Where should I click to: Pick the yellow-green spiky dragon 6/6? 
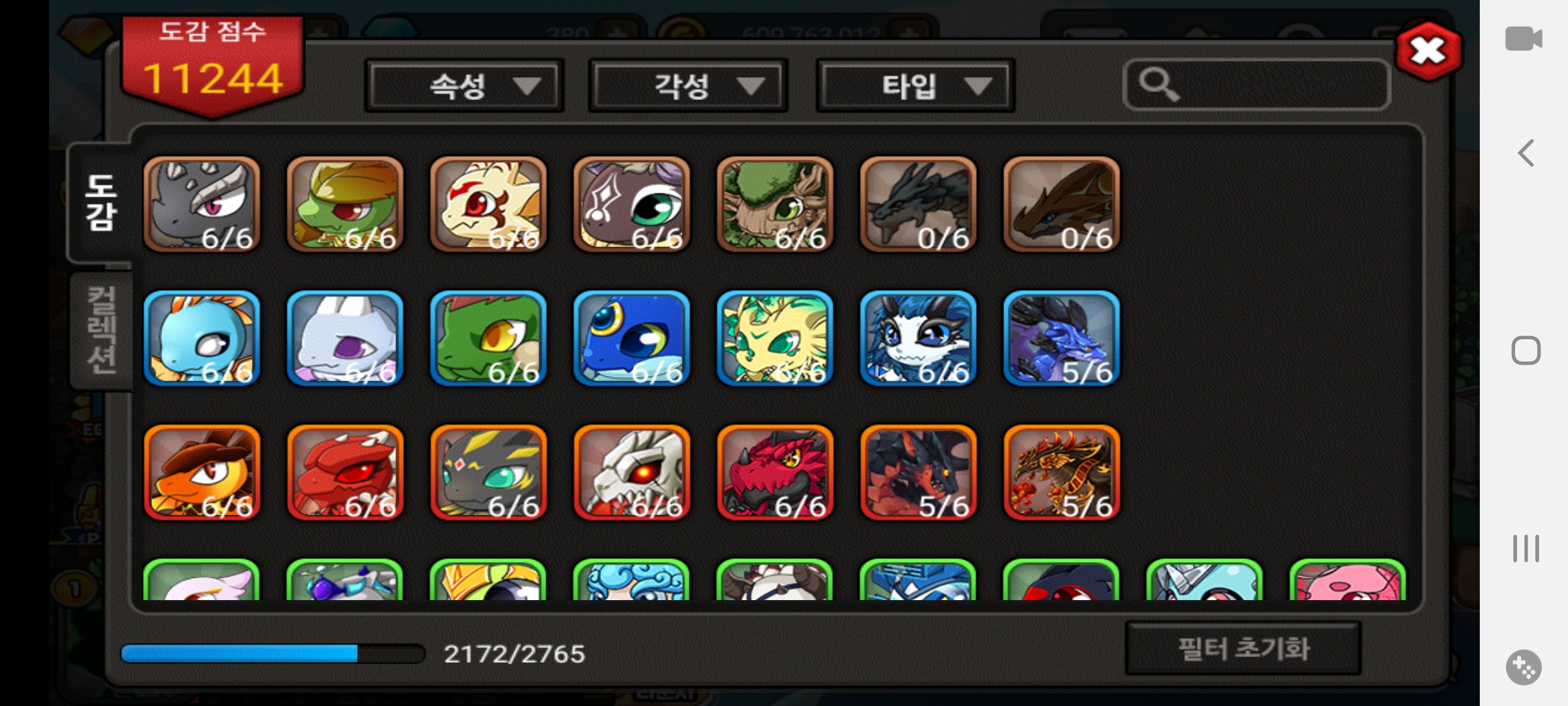click(x=775, y=338)
